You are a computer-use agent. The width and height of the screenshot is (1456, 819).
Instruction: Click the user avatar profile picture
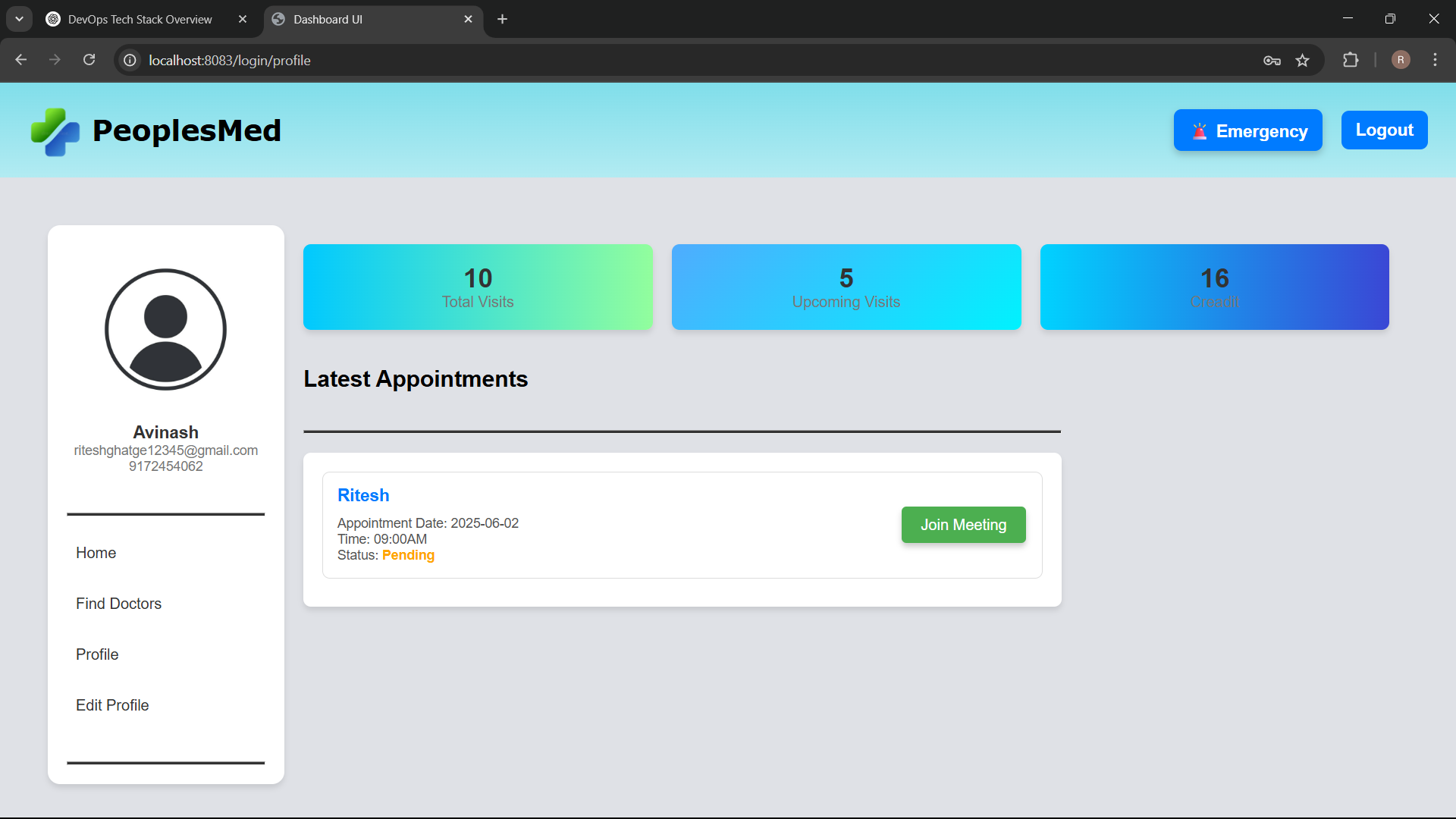coord(165,329)
